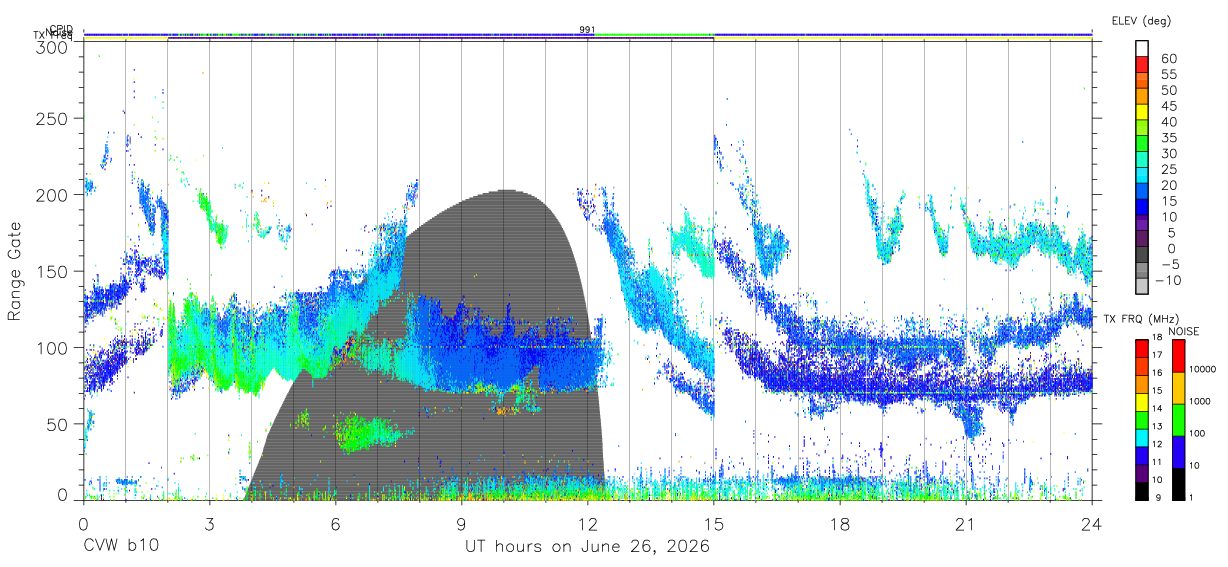1228x567 pixels.
Task: Click the '45' label on ELEV legend
Action: pos(1168,106)
